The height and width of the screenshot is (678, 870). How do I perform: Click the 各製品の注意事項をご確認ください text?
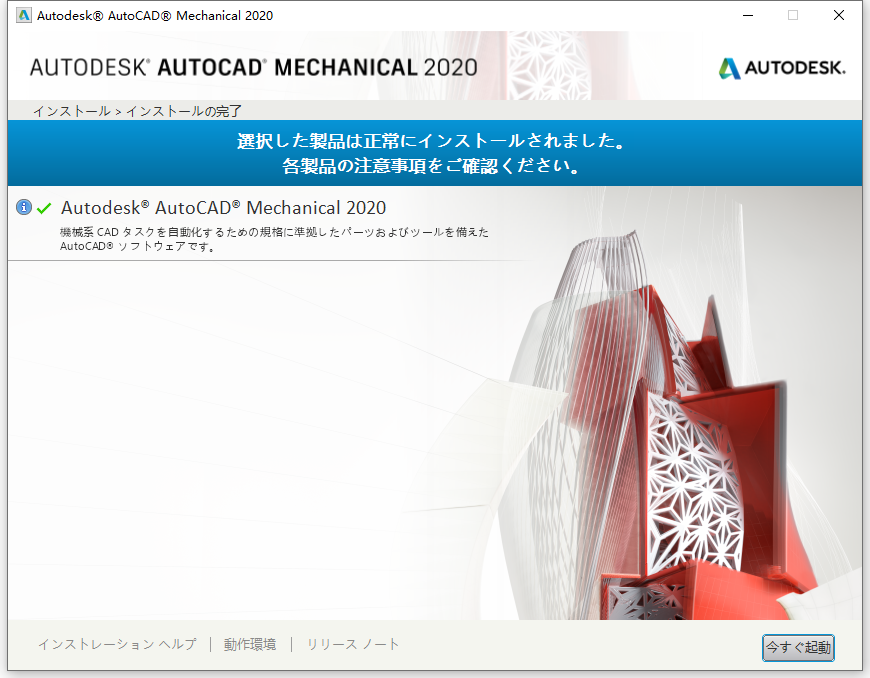(431, 165)
